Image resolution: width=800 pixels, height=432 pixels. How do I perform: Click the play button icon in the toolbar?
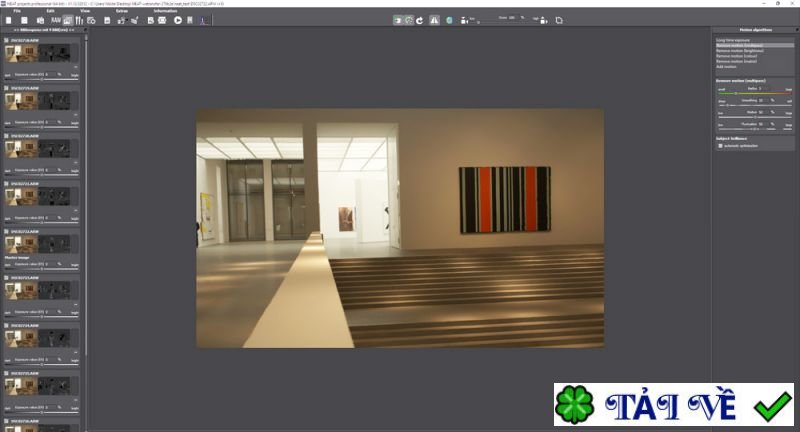(178, 20)
